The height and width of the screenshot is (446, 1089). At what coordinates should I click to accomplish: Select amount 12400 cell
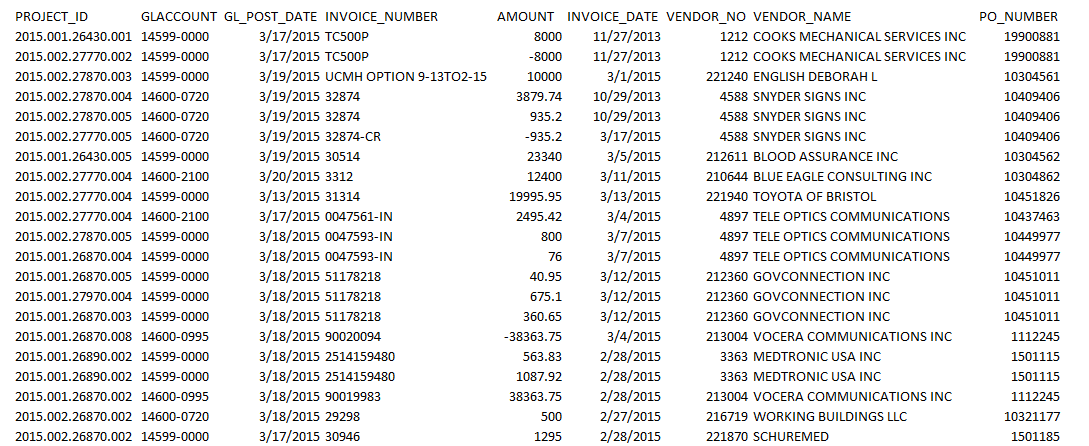545,176
